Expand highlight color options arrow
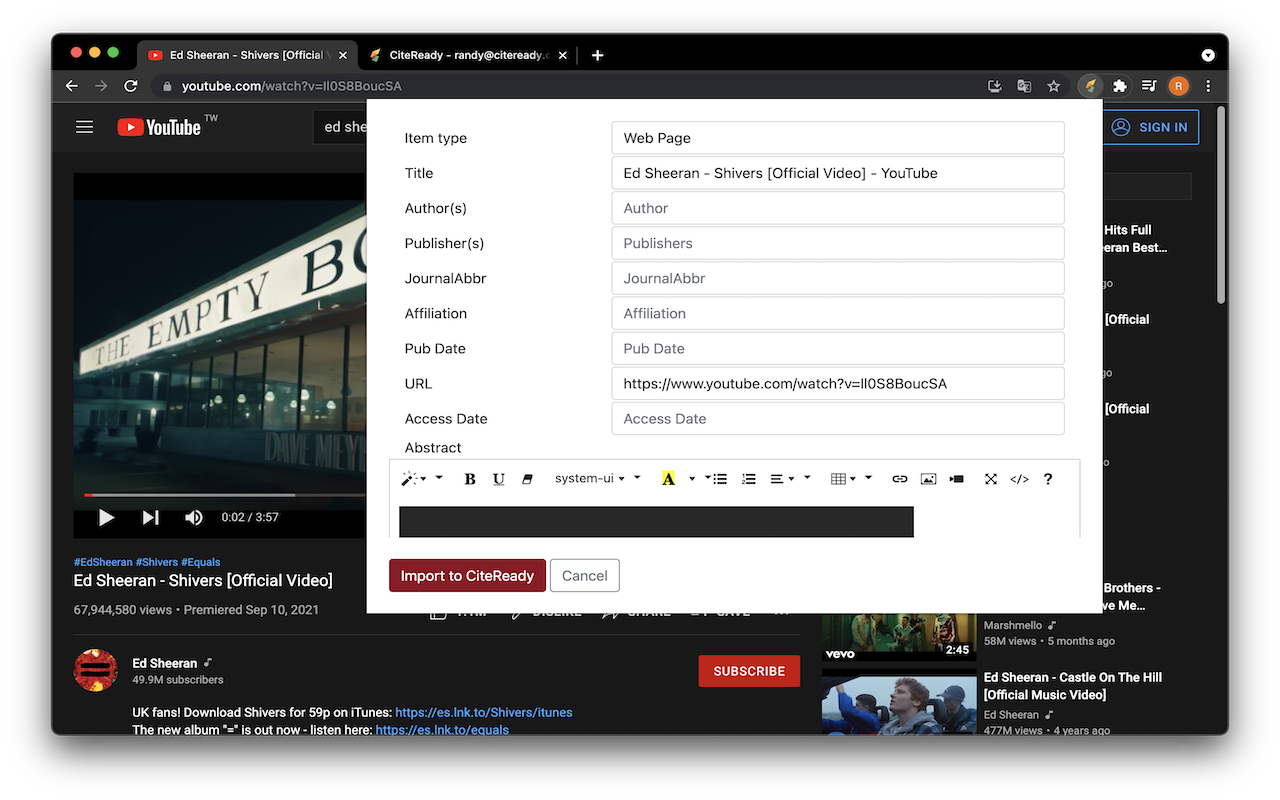Image resolution: width=1280 pixels, height=800 pixels. tap(692, 479)
